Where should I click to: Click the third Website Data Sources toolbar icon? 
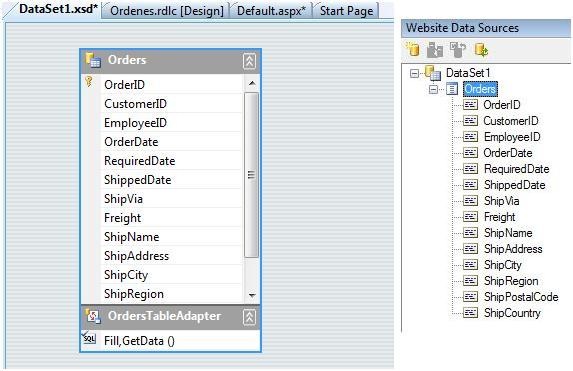[x=458, y=50]
